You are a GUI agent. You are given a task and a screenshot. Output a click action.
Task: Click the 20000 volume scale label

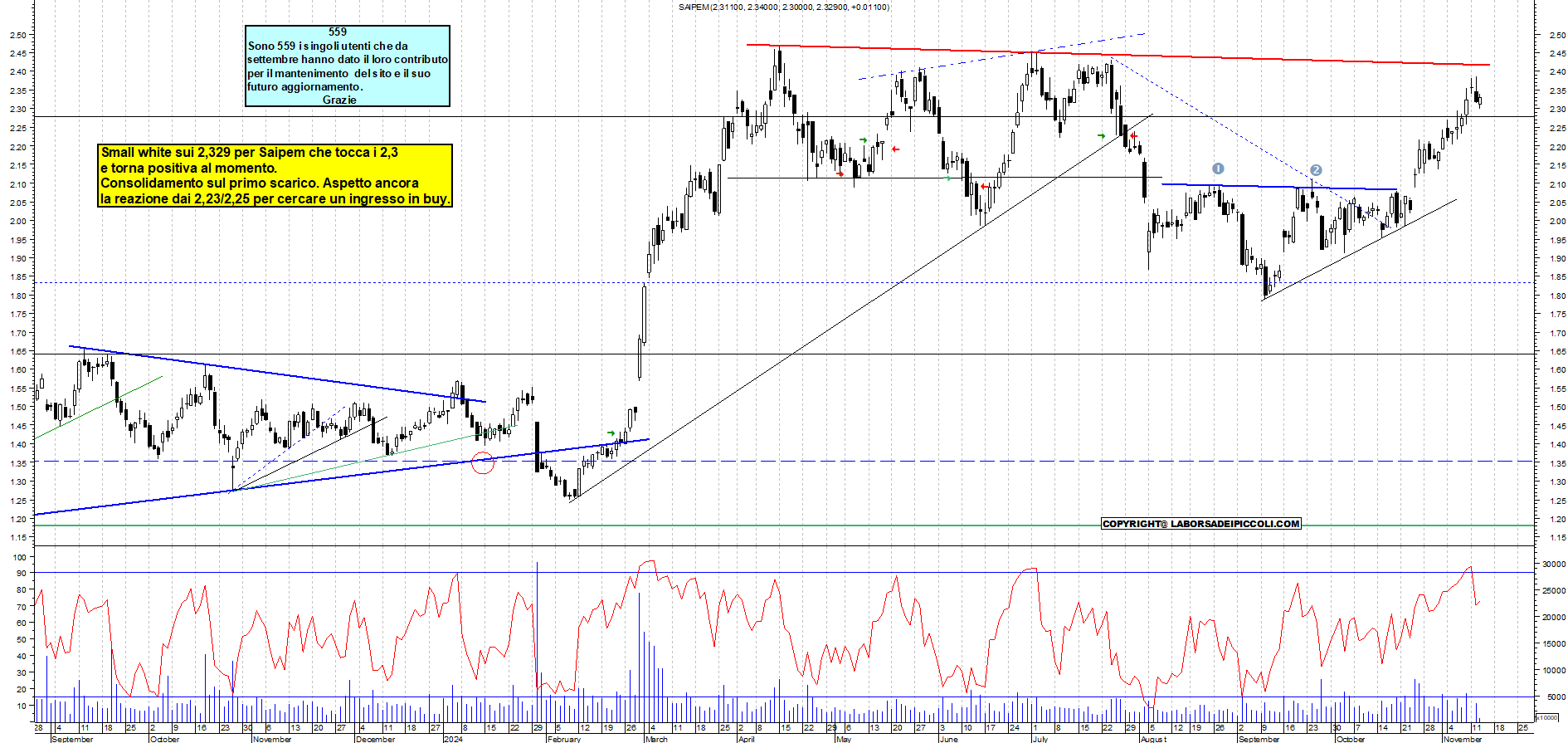click(x=1553, y=618)
